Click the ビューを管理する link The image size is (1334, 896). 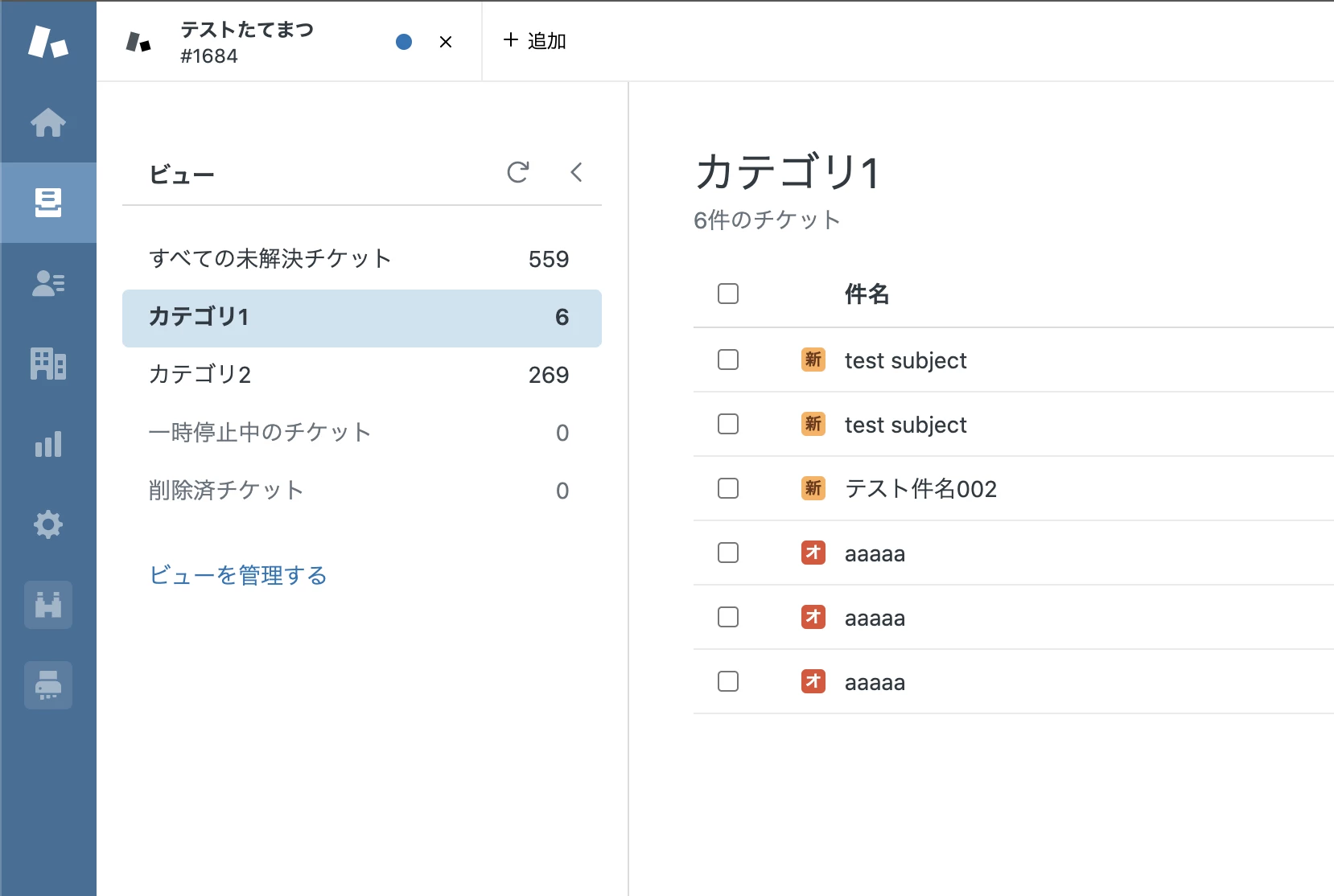[238, 575]
